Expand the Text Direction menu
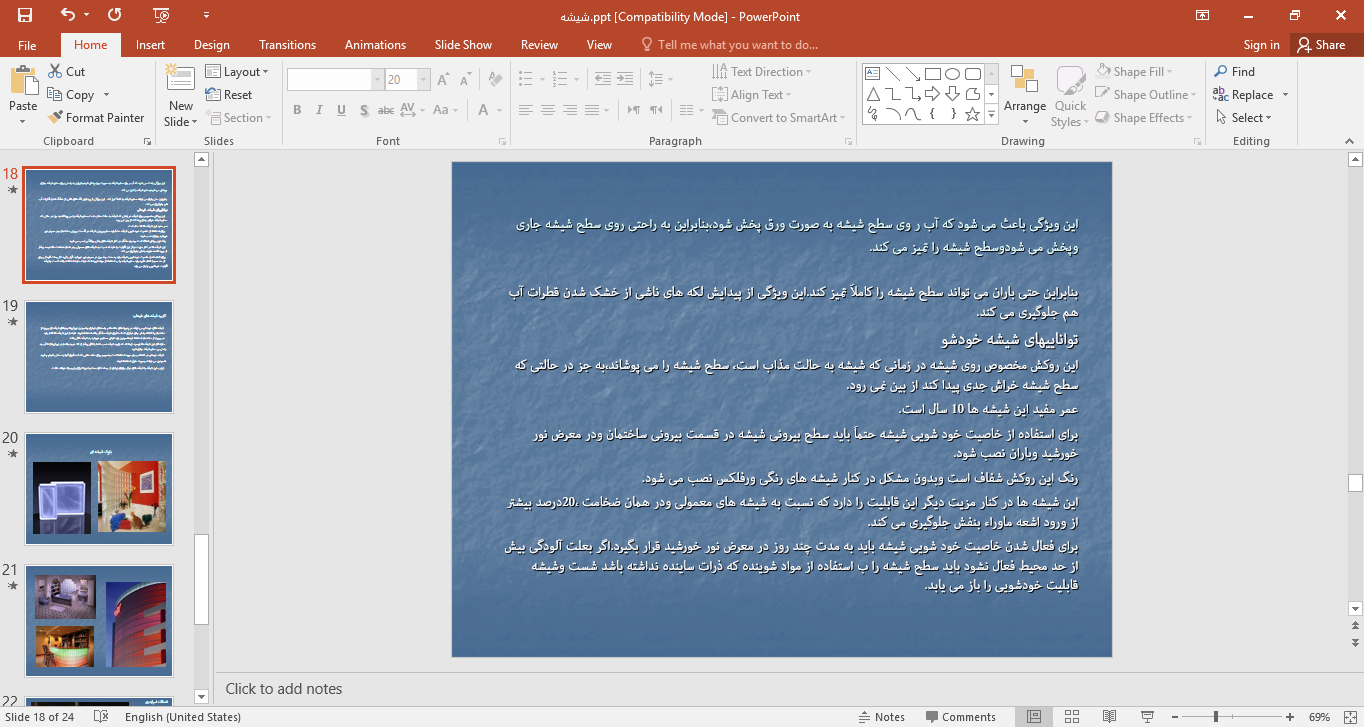Image resolution: width=1364 pixels, height=727 pixels. point(762,72)
